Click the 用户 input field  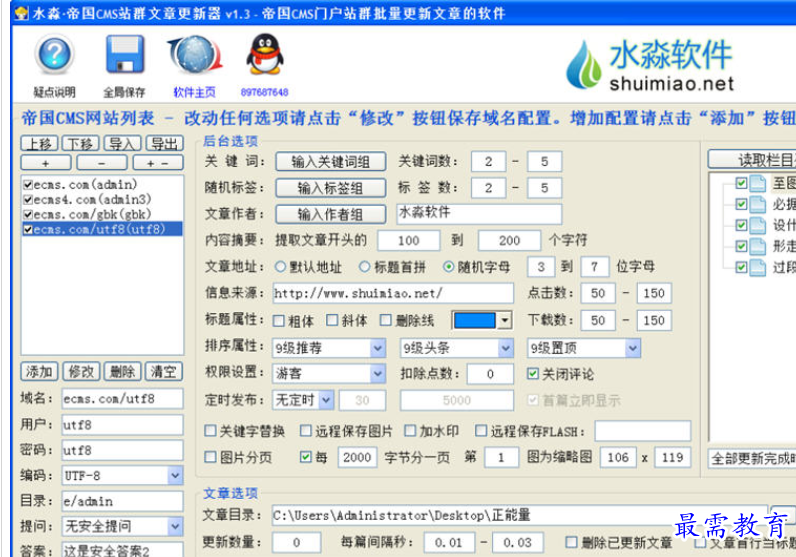tap(122, 425)
